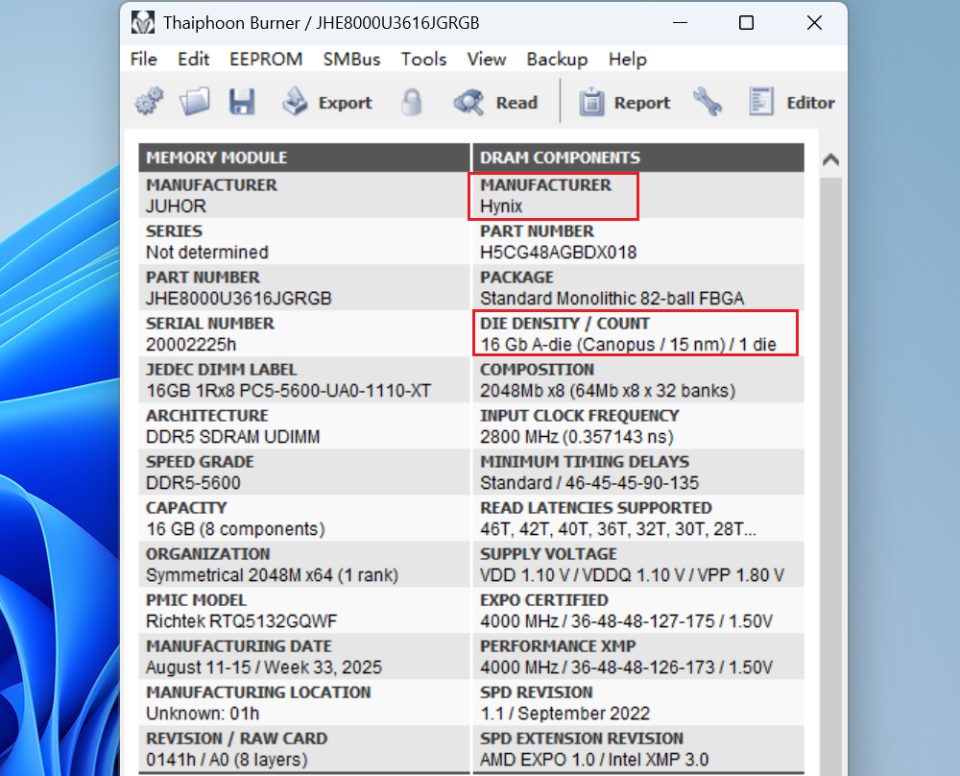Click the DDR5-5600 speed grade value

[193, 483]
